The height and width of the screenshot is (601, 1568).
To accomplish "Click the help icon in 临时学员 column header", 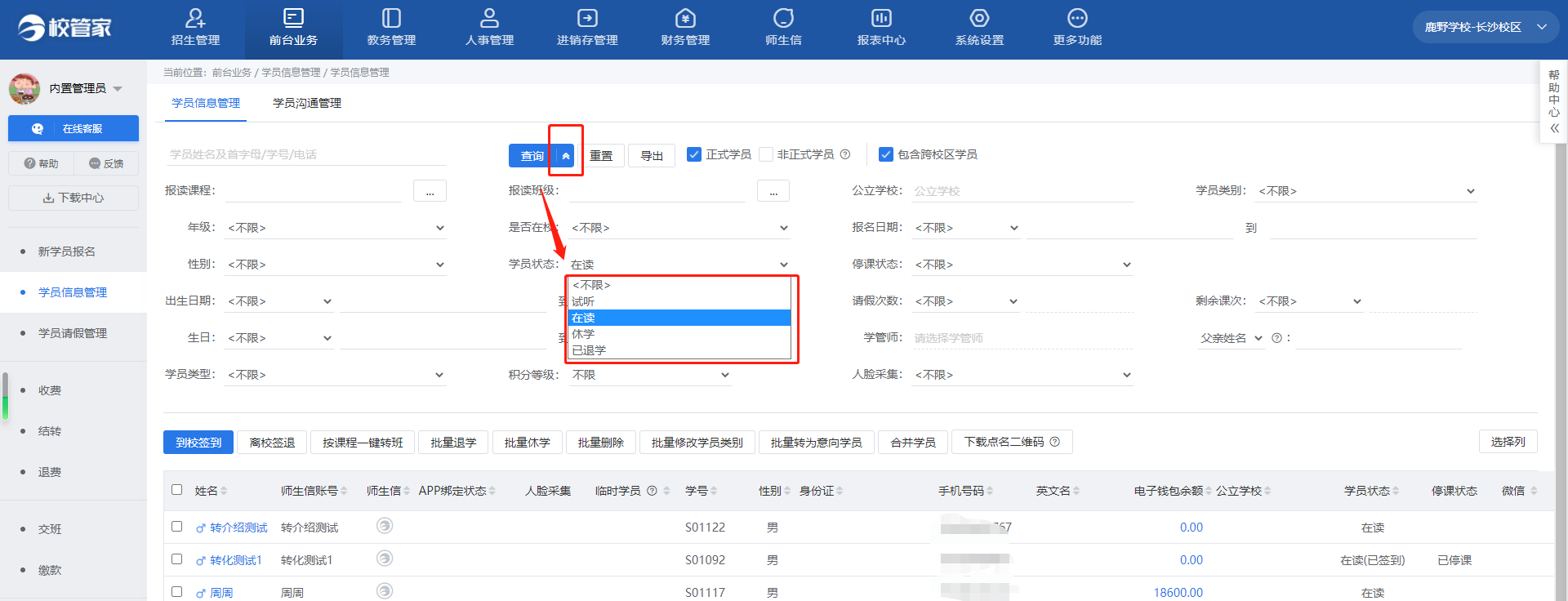I will 652,491.
